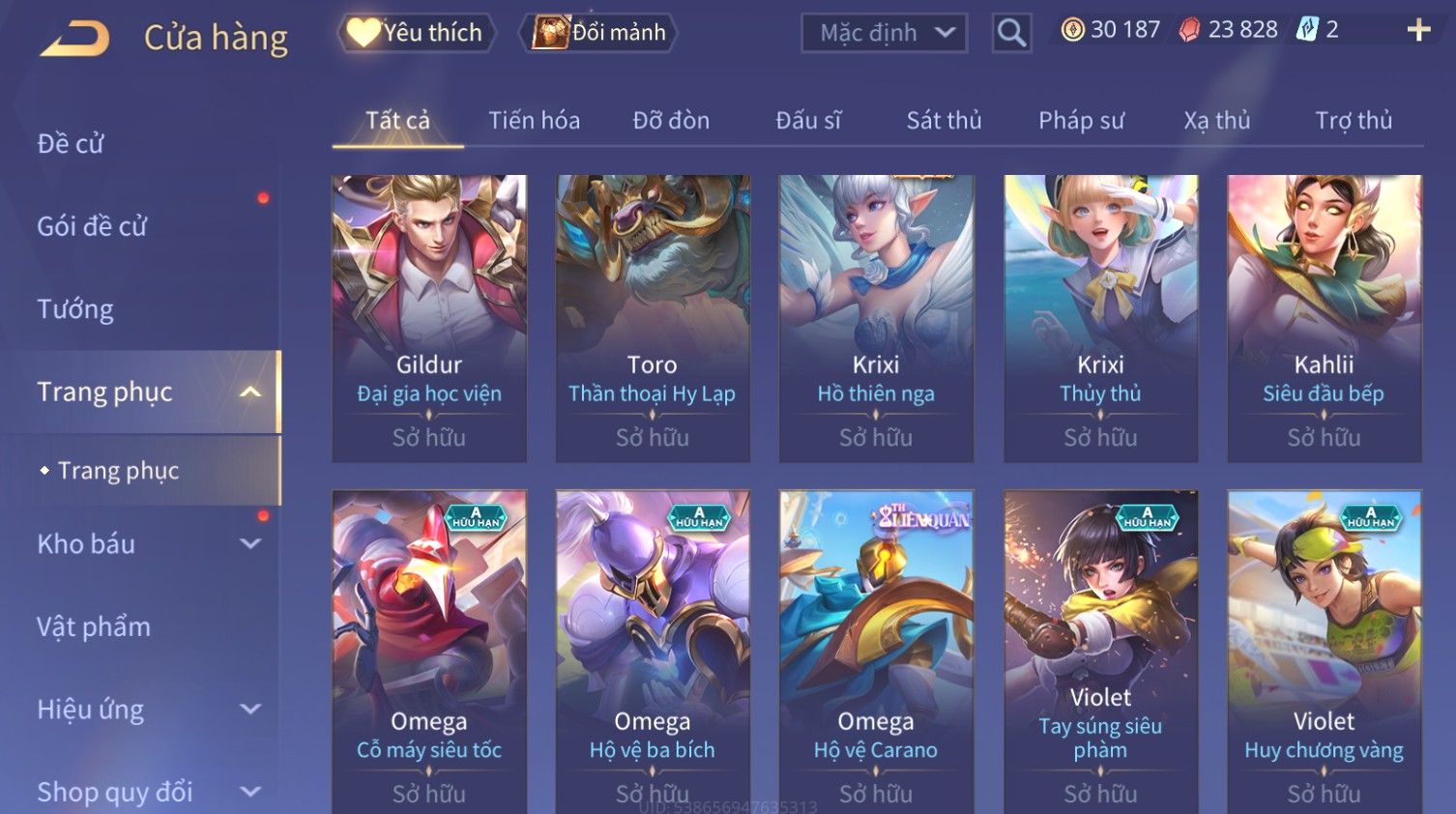Open the search magnifier icon
The width and height of the screenshot is (1456, 814).
pyautogui.click(x=1011, y=33)
